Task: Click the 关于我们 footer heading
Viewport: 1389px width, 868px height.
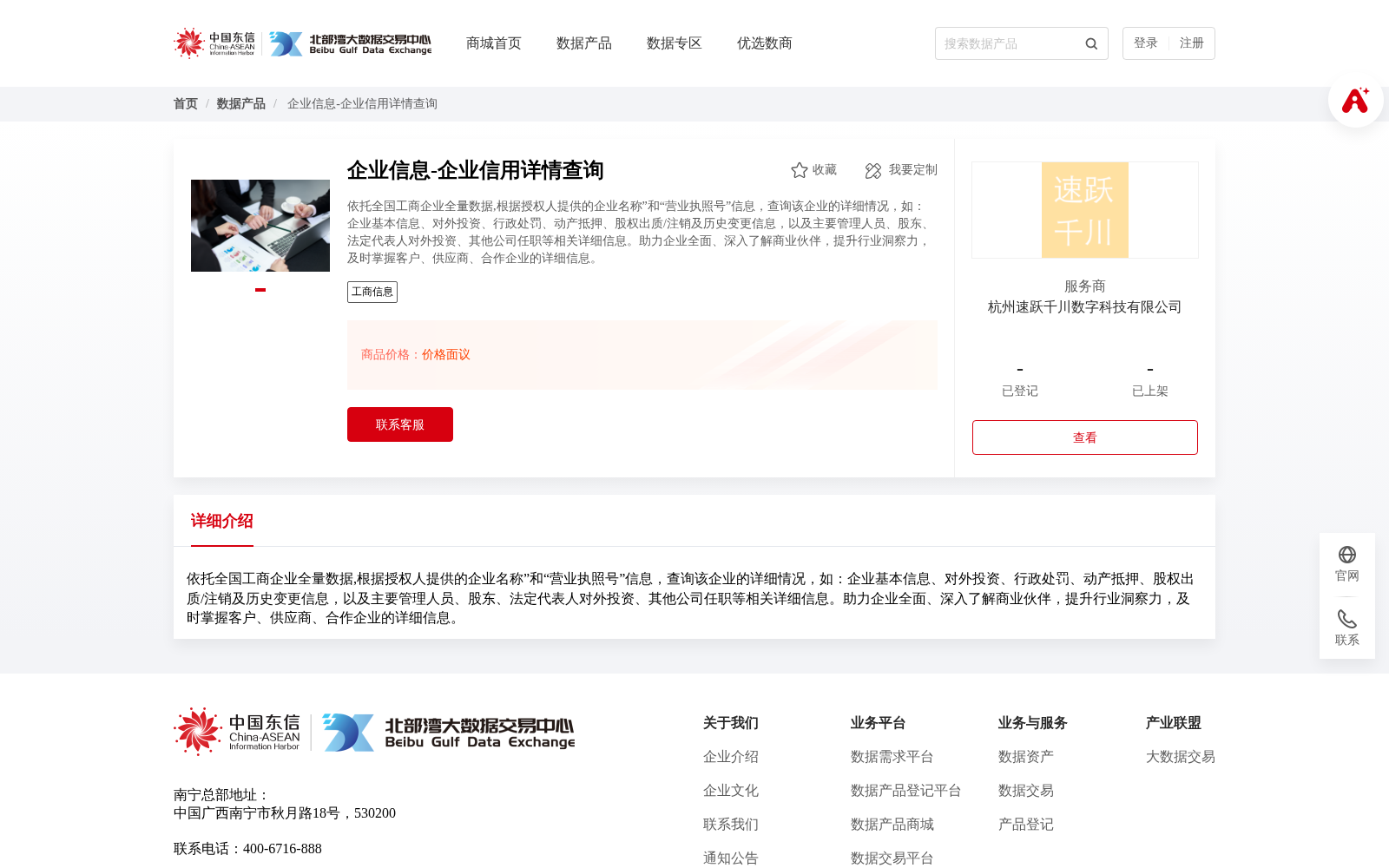Action: point(731,723)
